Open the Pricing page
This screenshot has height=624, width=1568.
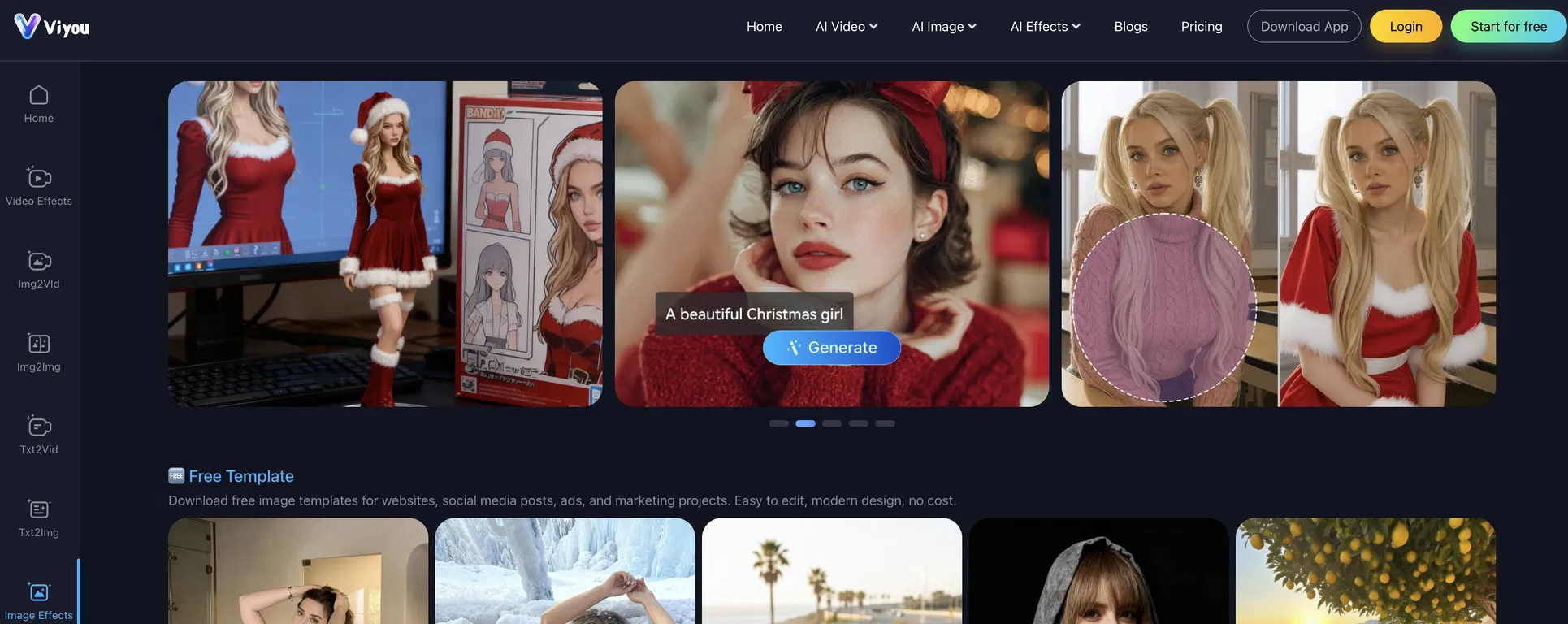[1201, 27]
